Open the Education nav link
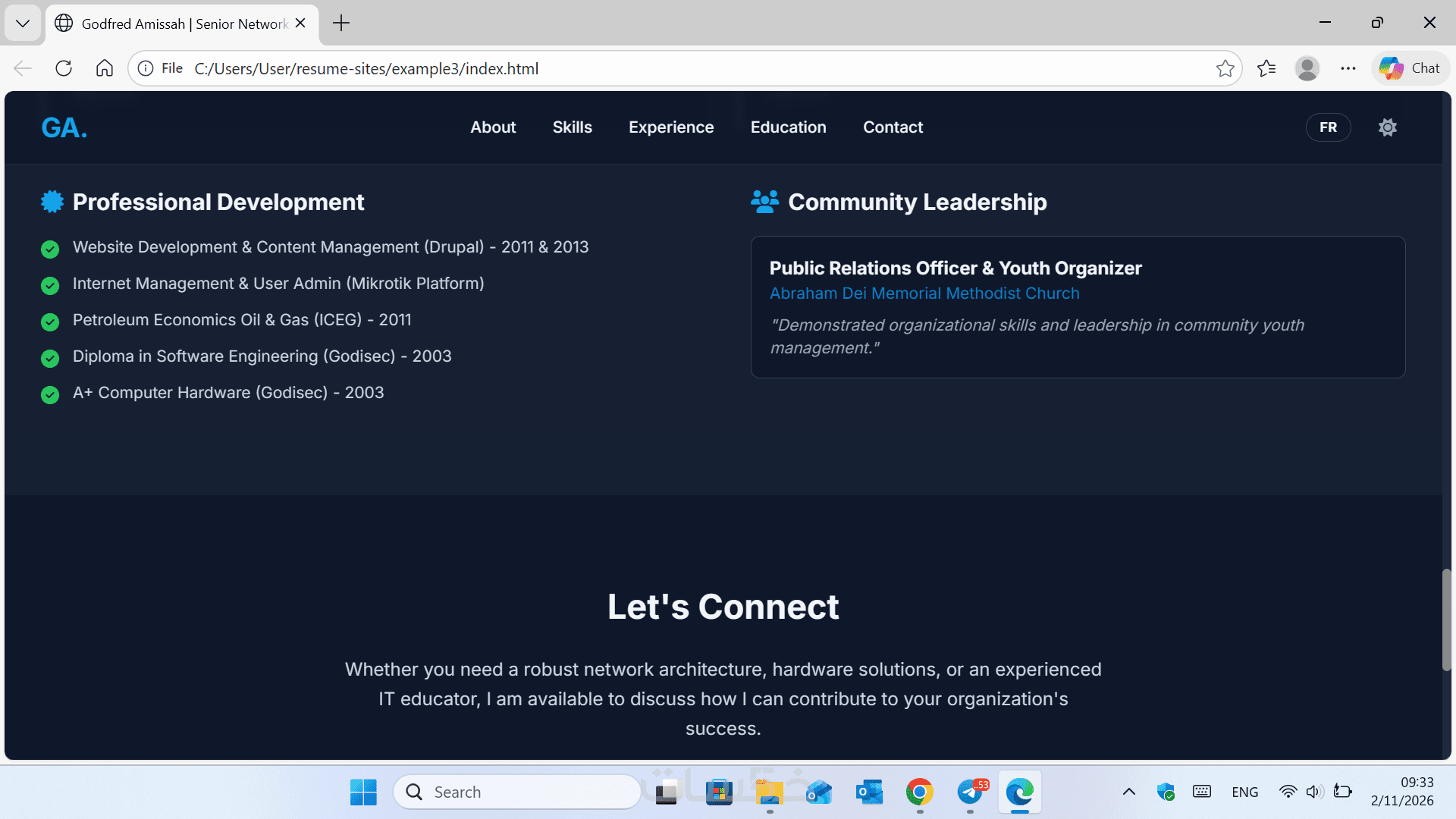 (788, 127)
